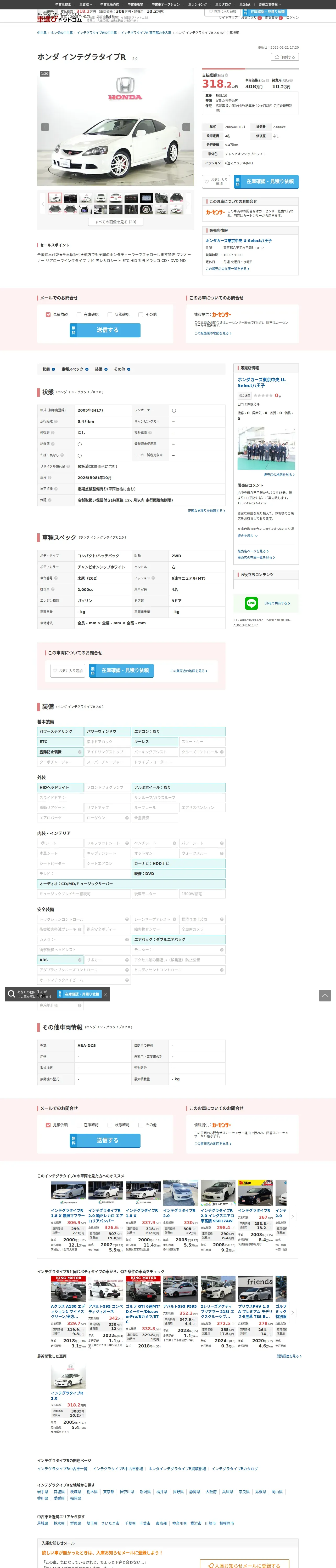Open 車ランキング in top navigation

click(198, 4)
